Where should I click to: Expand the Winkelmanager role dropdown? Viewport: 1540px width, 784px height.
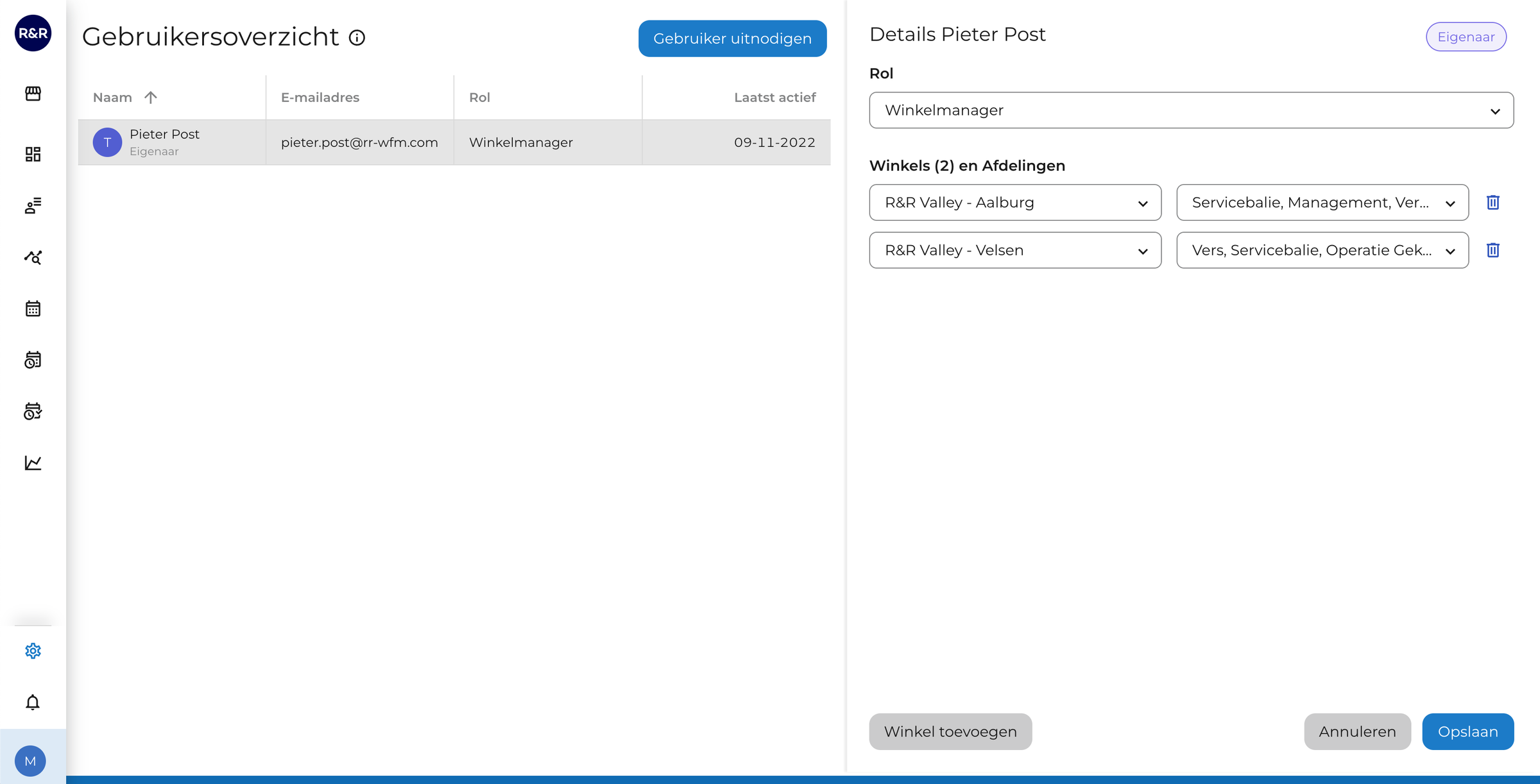click(1190, 110)
